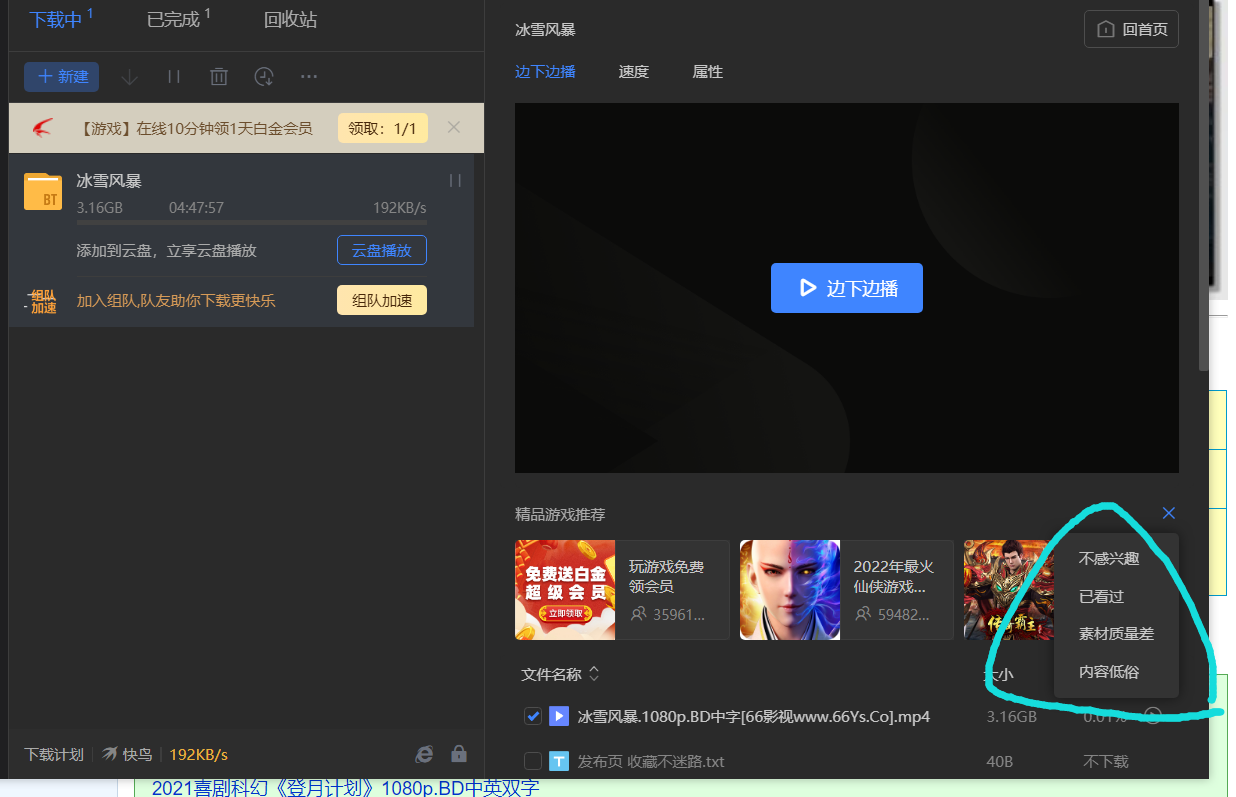Viewport: 1236px width, 797px height.
Task: Dismiss the recommendation menu via blue X
Action: (x=1168, y=513)
